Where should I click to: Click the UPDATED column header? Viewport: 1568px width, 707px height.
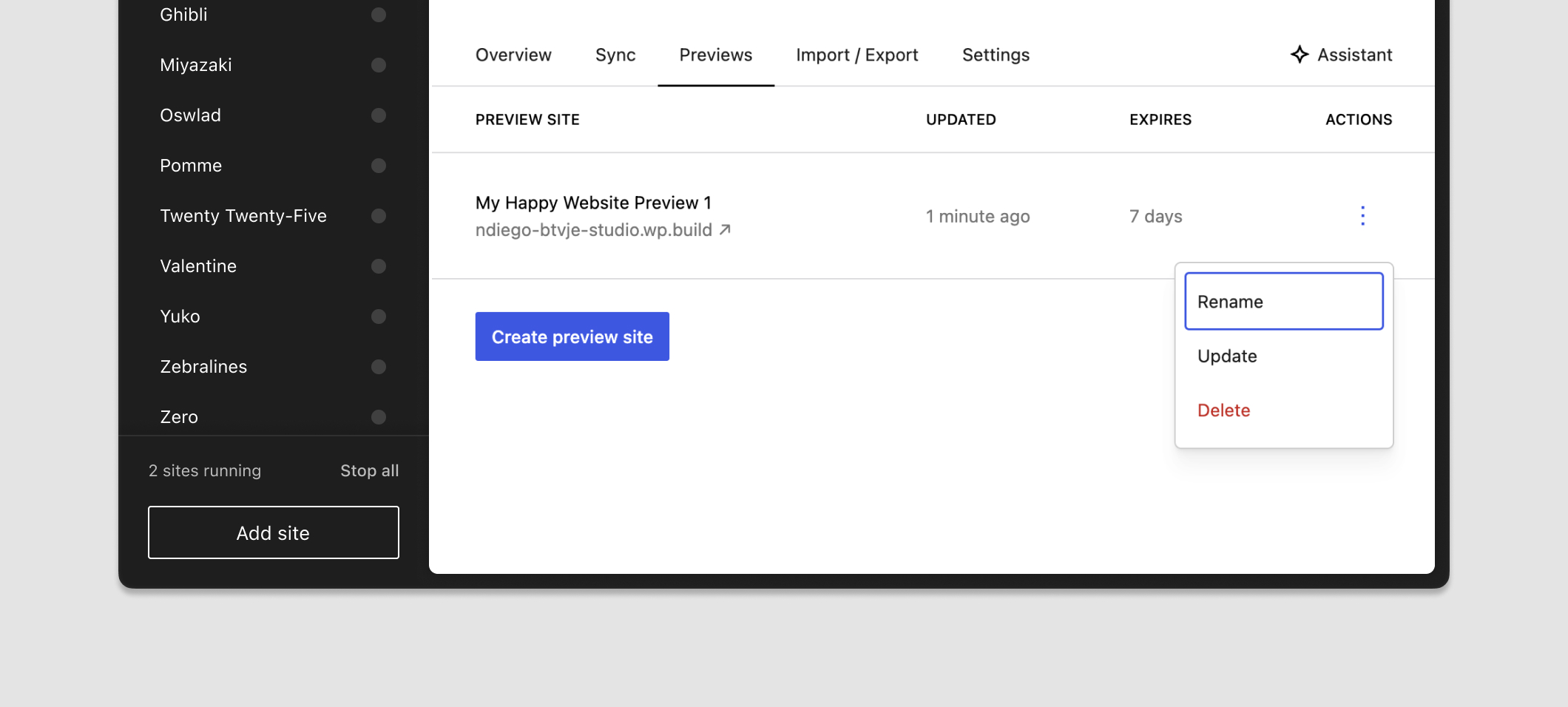[x=961, y=119]
